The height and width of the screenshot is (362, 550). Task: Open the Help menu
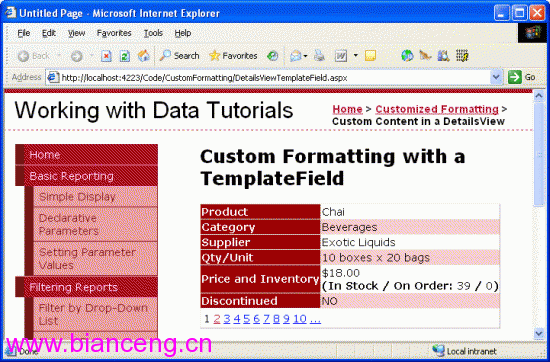tap(183, 33)
